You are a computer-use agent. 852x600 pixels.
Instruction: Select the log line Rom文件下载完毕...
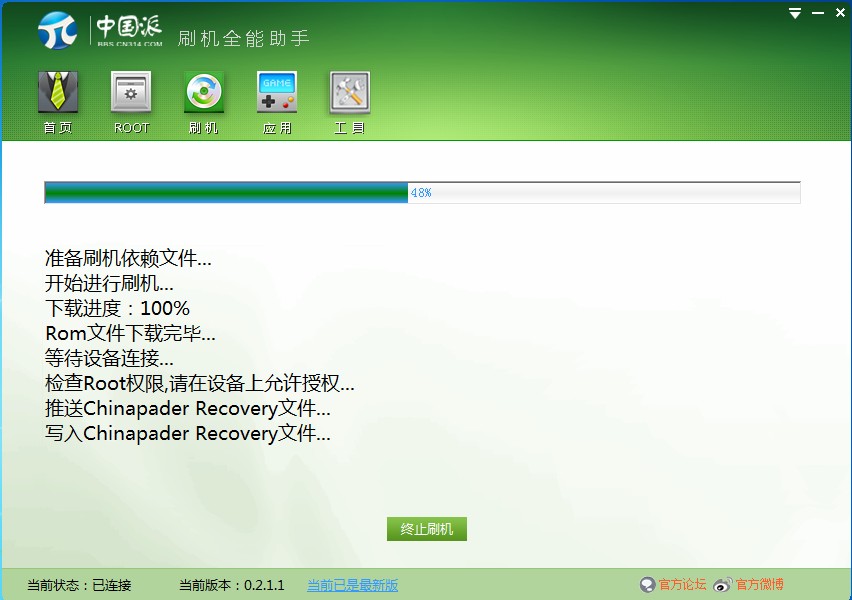point(130,333)
